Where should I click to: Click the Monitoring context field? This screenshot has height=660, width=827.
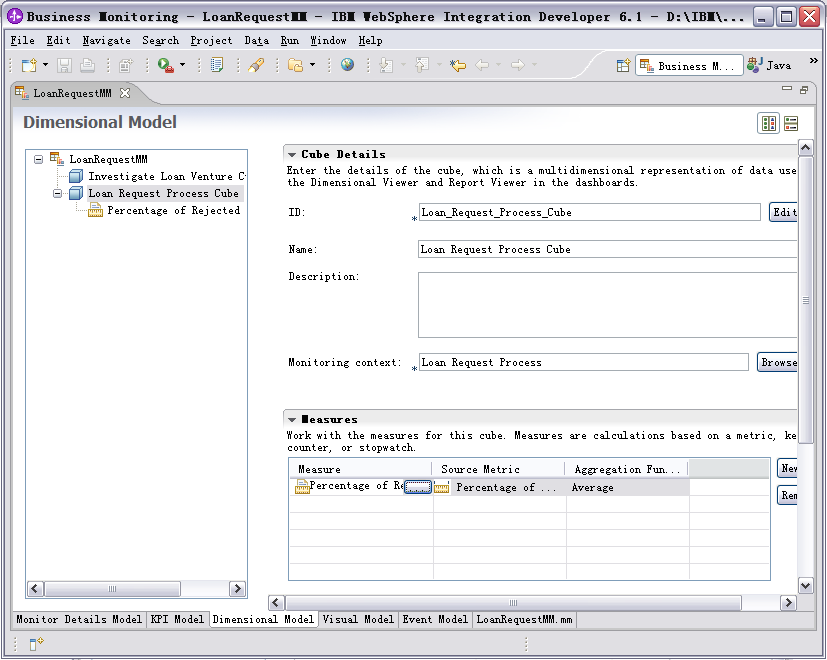[x=583, y=362]
